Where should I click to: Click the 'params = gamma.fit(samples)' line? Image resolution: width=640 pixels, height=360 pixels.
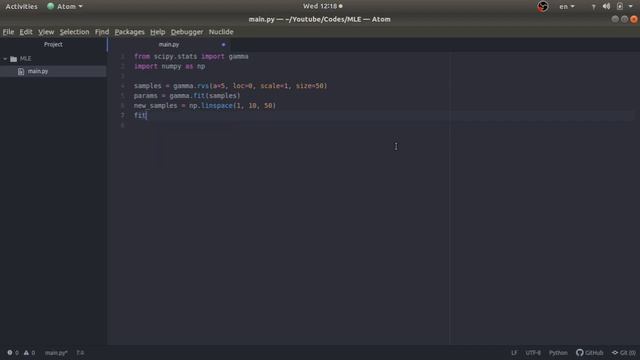coord(187,96)
